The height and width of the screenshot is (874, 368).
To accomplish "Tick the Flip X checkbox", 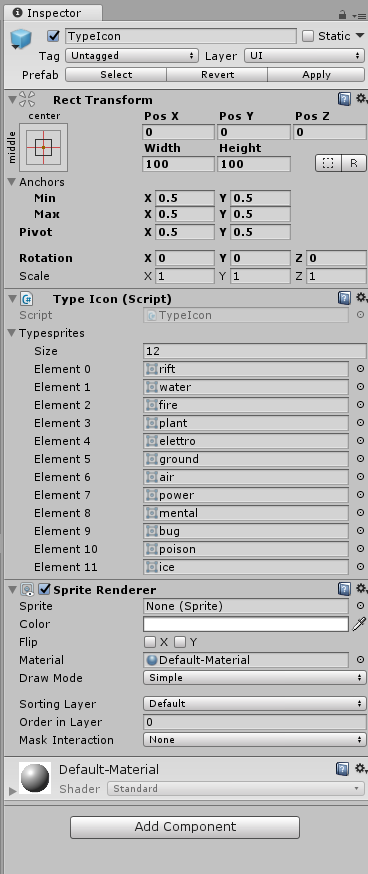I will click(x=149, y=642).
